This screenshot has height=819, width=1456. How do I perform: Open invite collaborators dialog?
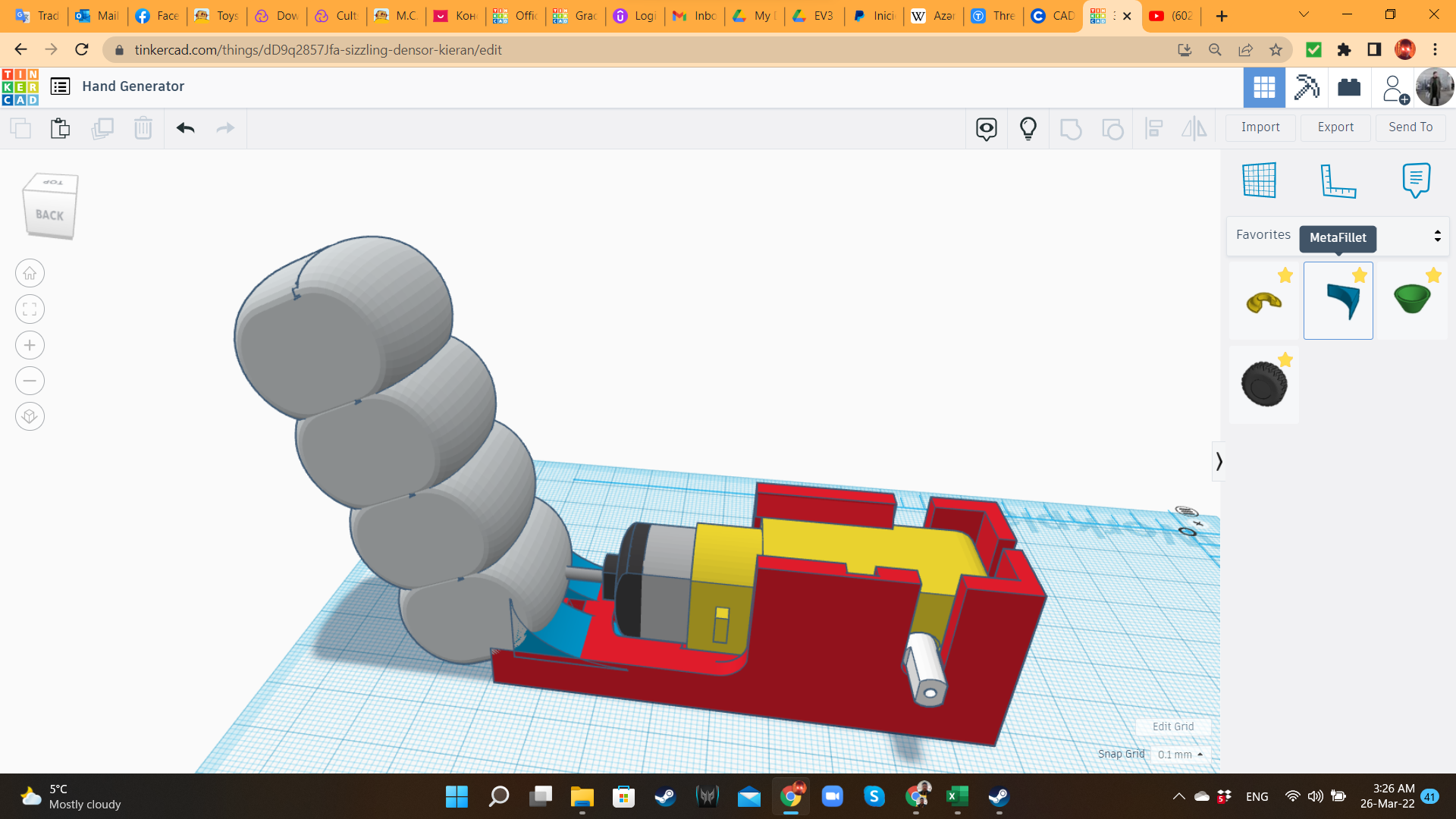1395,87
